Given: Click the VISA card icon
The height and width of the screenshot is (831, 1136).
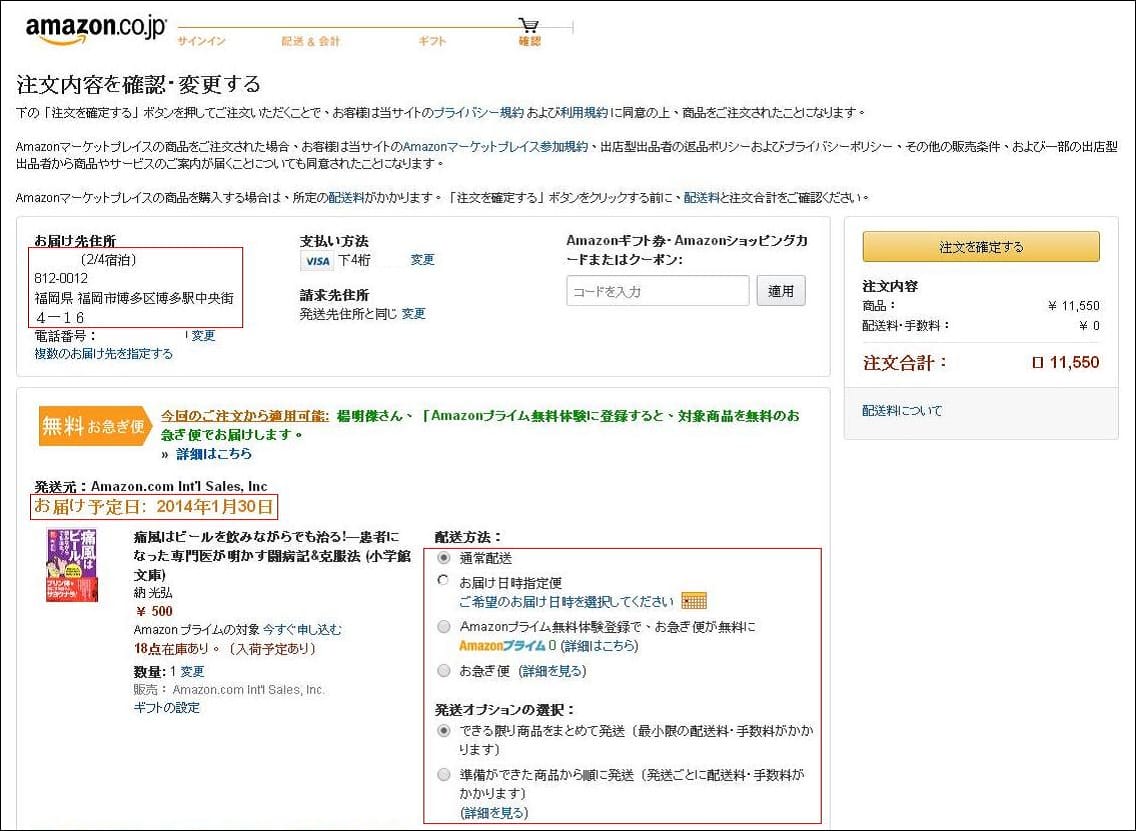Looking at the screenshot, I should pos(315,260).
